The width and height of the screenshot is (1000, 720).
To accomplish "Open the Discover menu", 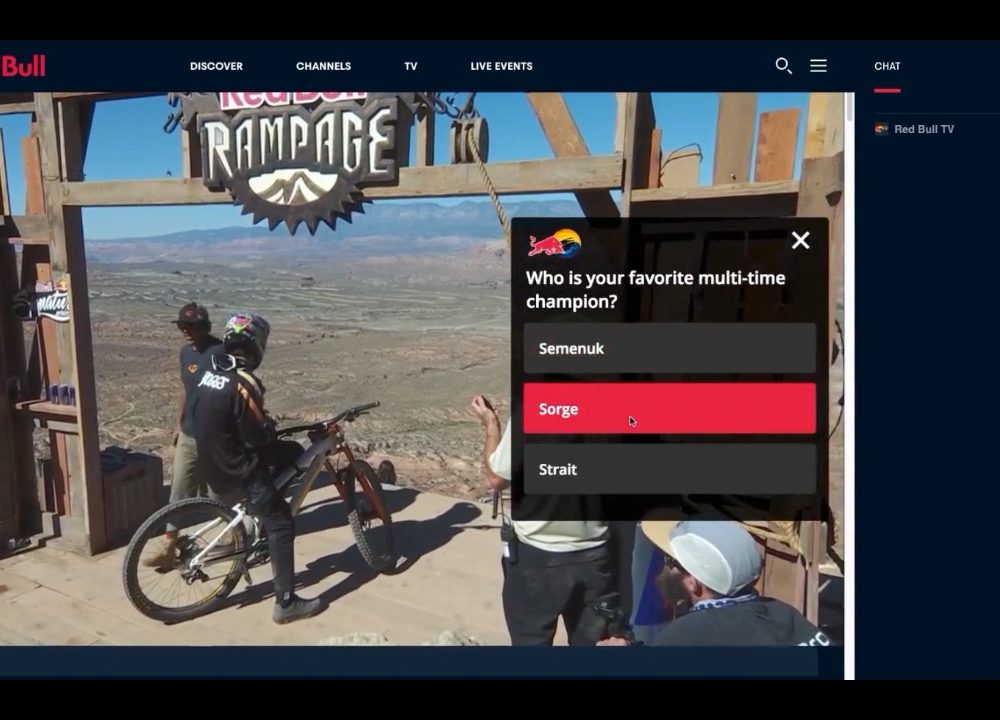I will coord(216,66).
